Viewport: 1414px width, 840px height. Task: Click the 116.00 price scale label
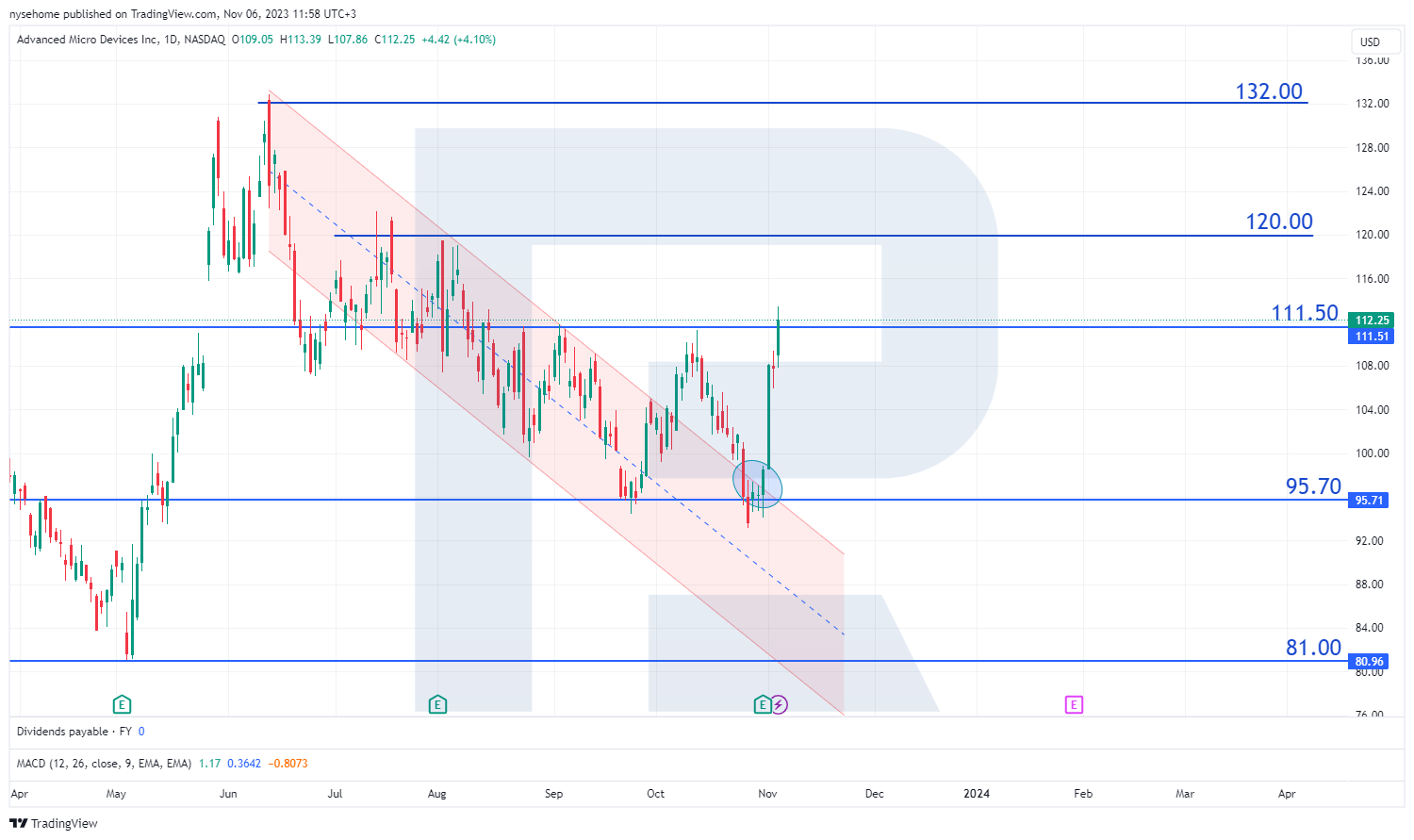coord(1372,279)
